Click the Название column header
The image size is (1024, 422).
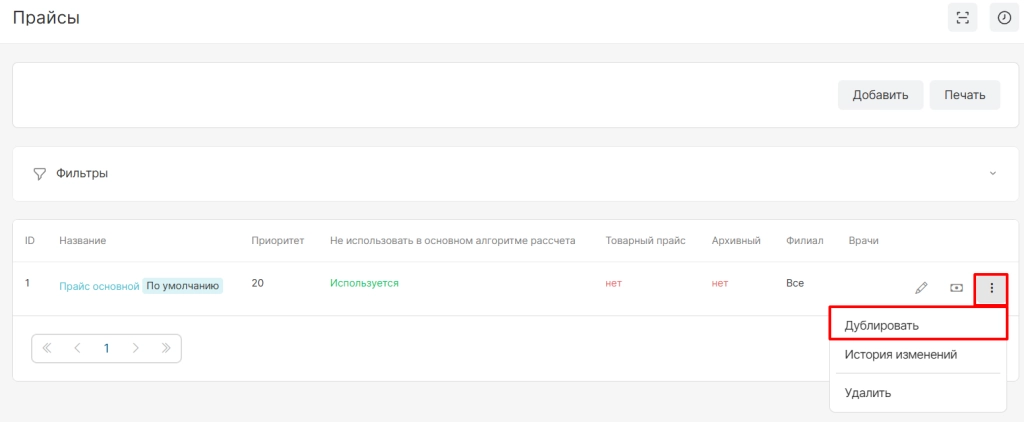pyautogui.click(x=83, y=241)
